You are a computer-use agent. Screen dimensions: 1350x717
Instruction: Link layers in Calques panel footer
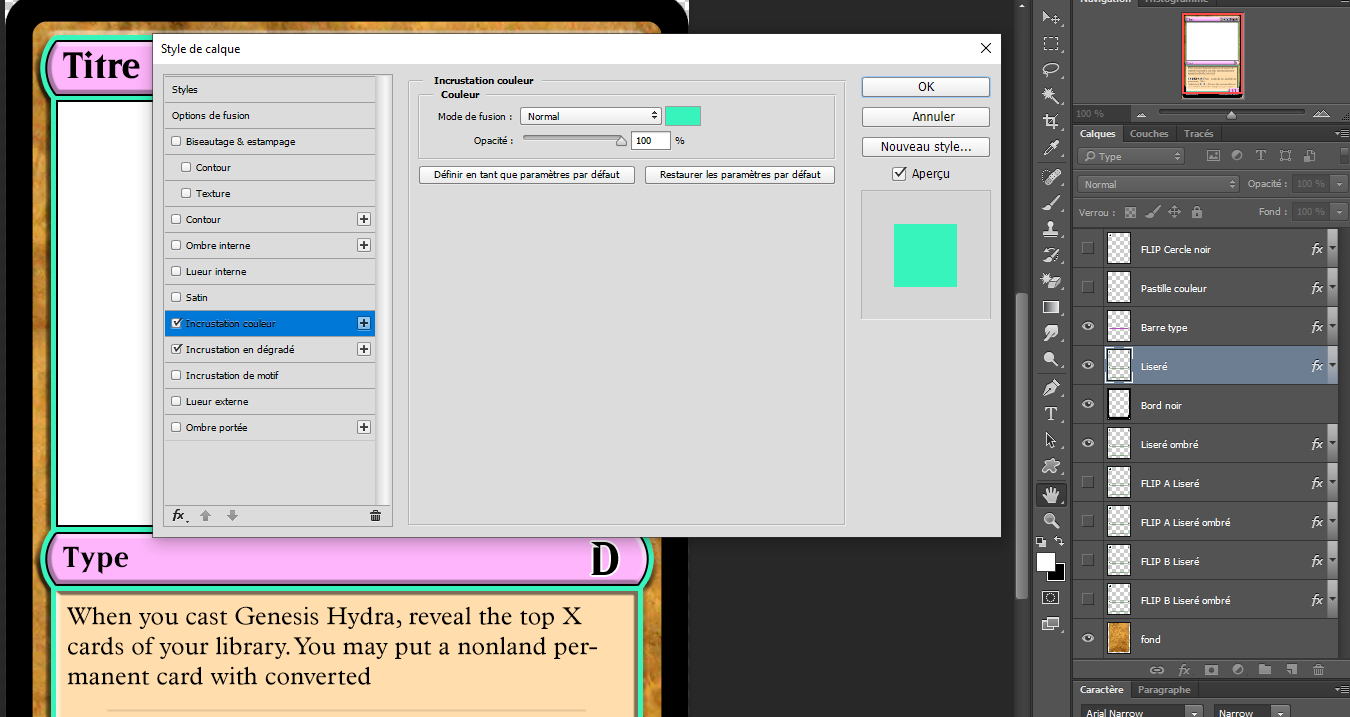pos(1156,669)
